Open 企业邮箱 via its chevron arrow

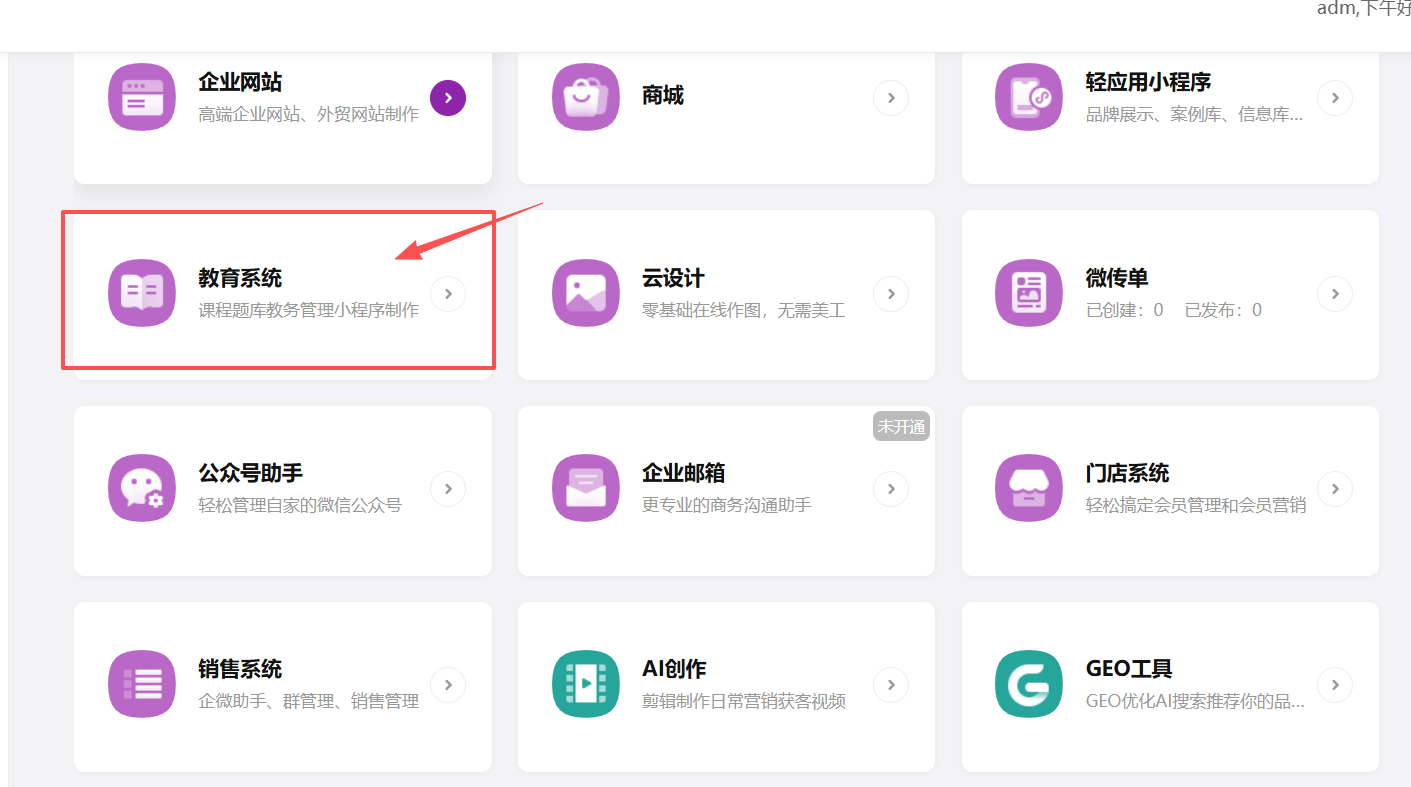891,489
